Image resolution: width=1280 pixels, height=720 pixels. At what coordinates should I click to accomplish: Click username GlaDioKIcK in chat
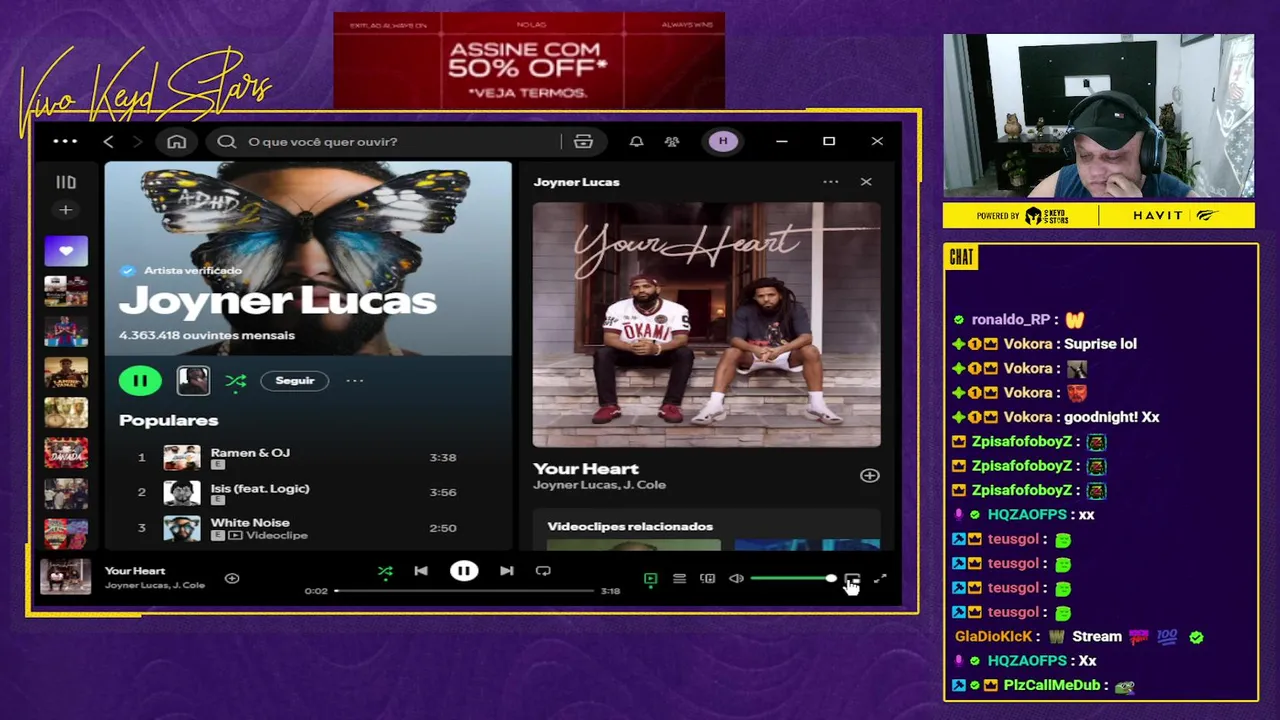[x=993, y=637]
